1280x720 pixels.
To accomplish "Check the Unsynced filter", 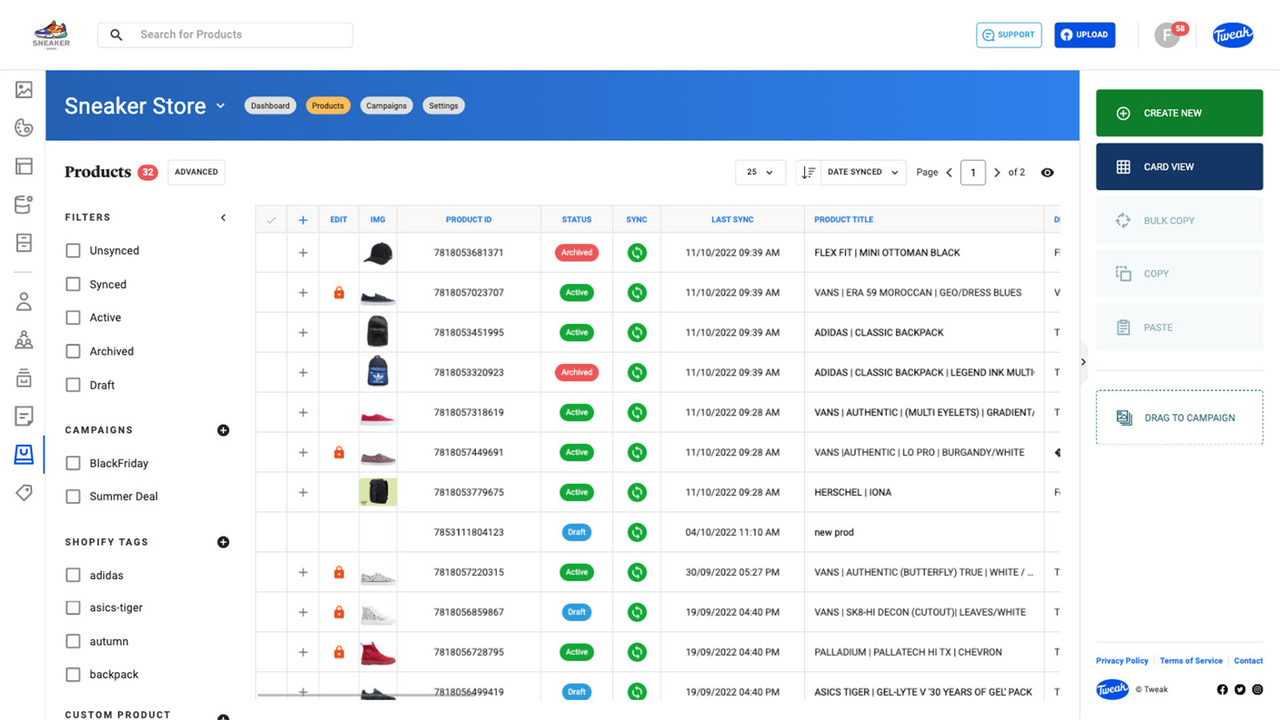I will pos(72,250).
